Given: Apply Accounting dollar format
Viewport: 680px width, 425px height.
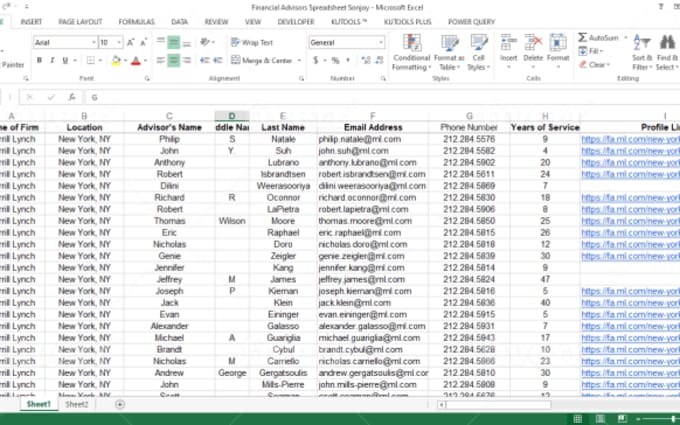Looking at the screenshot, I should click(316, 60).
